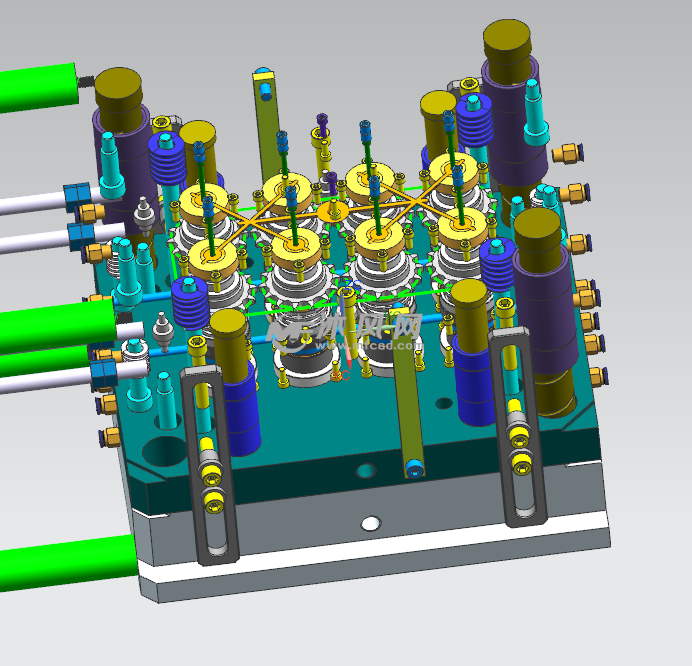This screenshot has height=666, width=692.
Task: Select the large round hole in the teal plate corner
Action: 164,451
